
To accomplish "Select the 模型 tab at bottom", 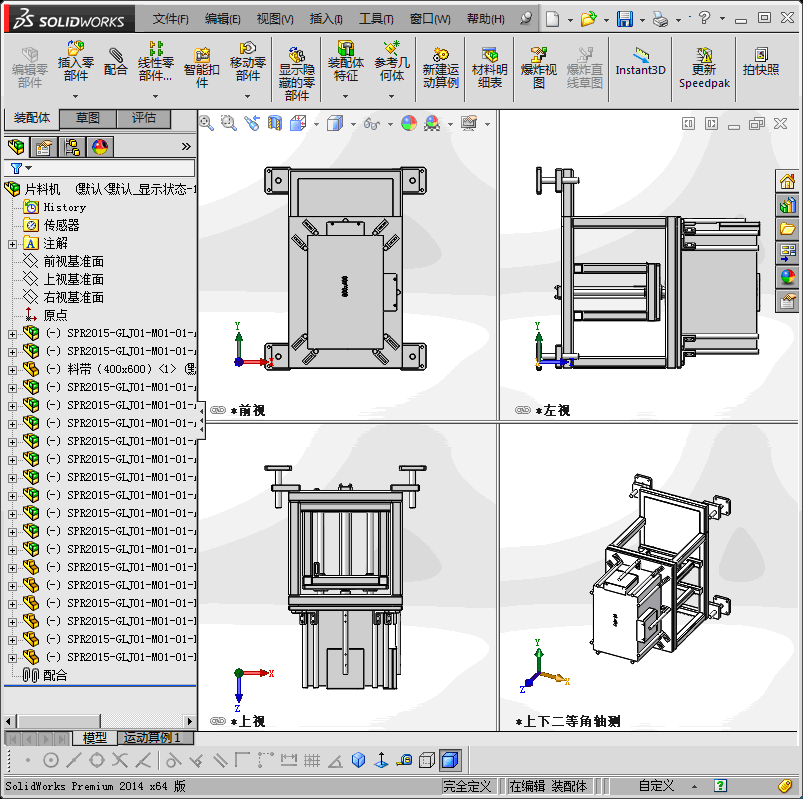I will click(95, 738).
